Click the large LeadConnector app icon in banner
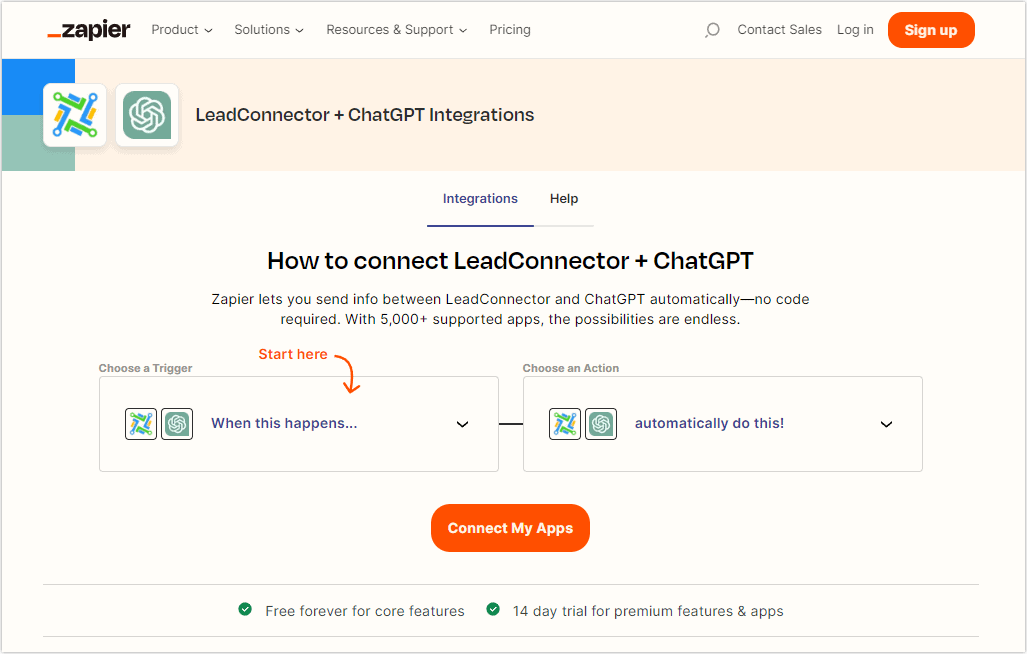The height and width of the screenshot is (655, 1028). coord(75,115)
